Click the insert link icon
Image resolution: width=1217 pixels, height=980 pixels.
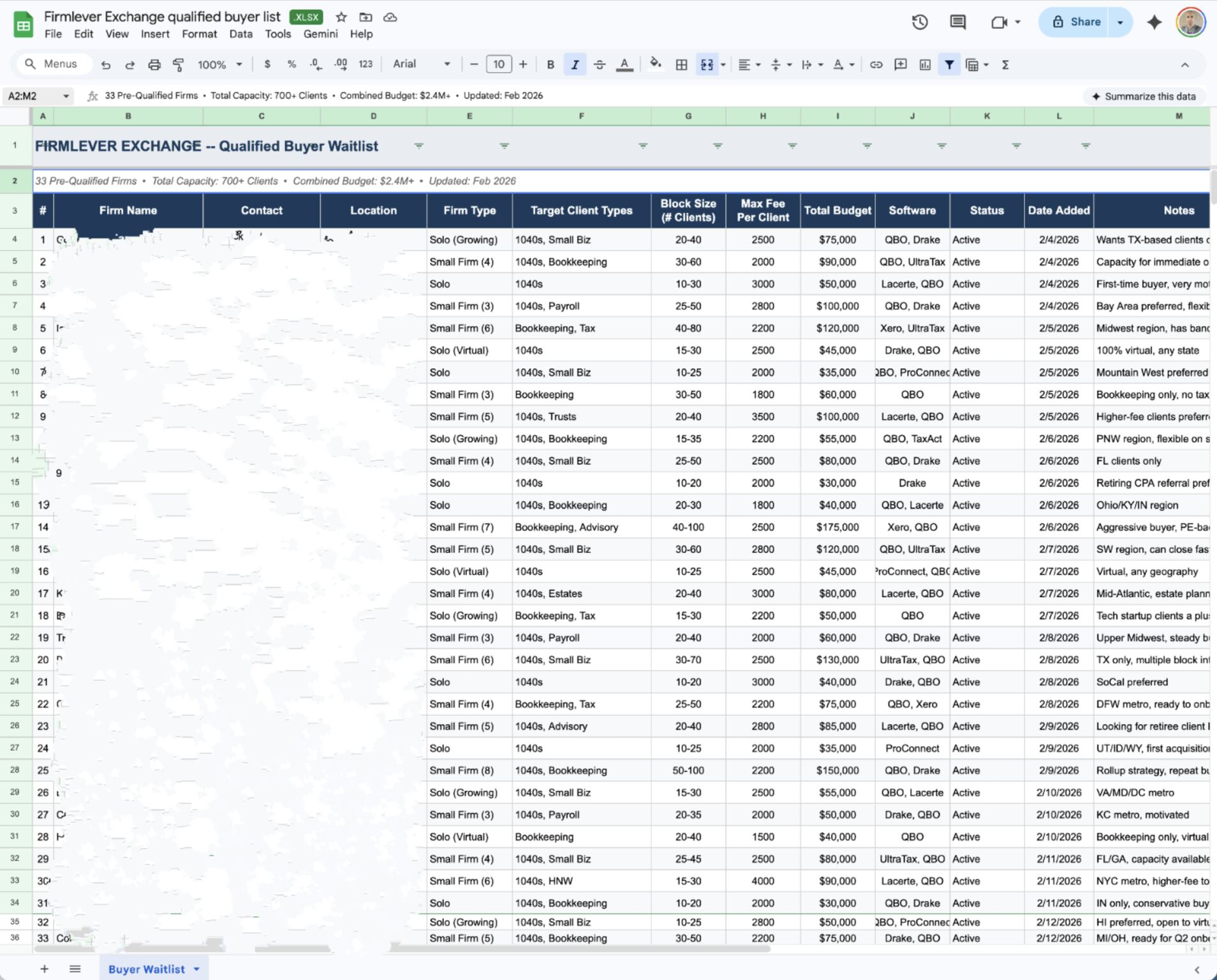point(876,64)
